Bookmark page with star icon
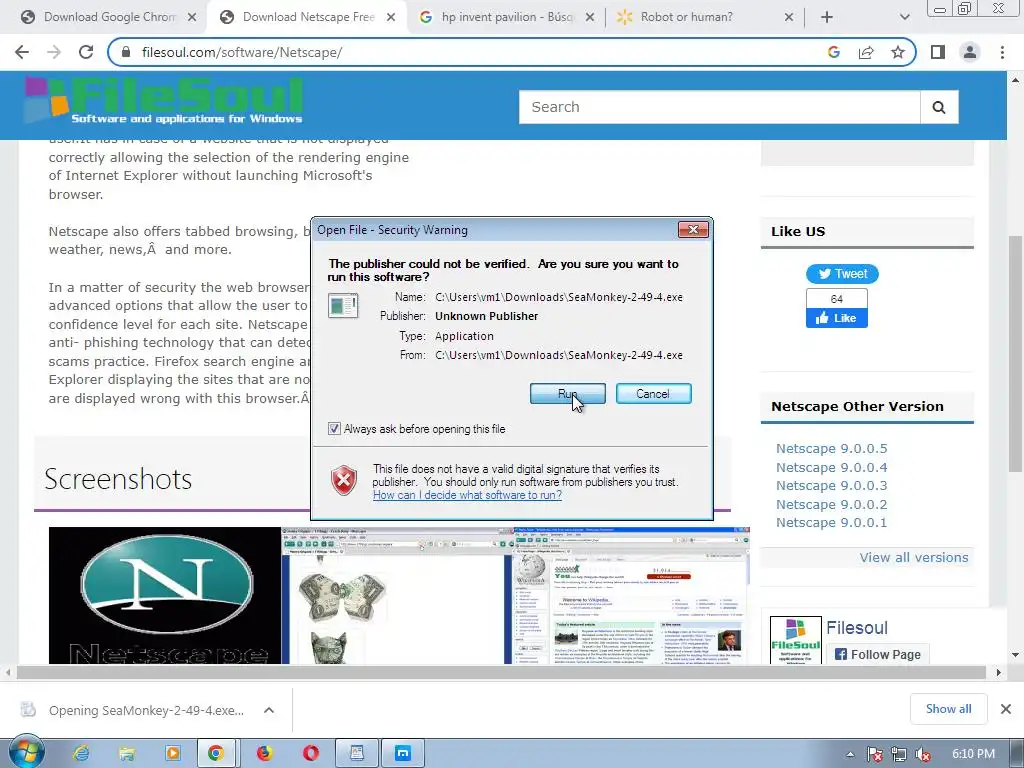This screenshot has height=768, width=1024. (898, 52)
